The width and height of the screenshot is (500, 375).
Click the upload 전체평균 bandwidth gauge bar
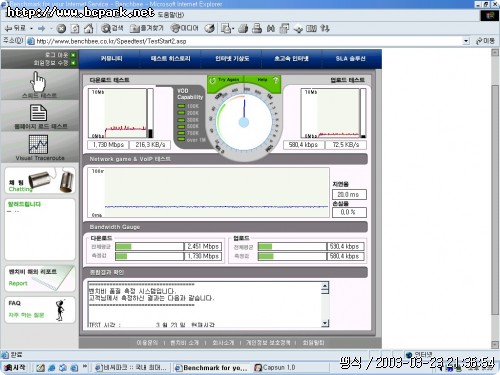(292, 247)
